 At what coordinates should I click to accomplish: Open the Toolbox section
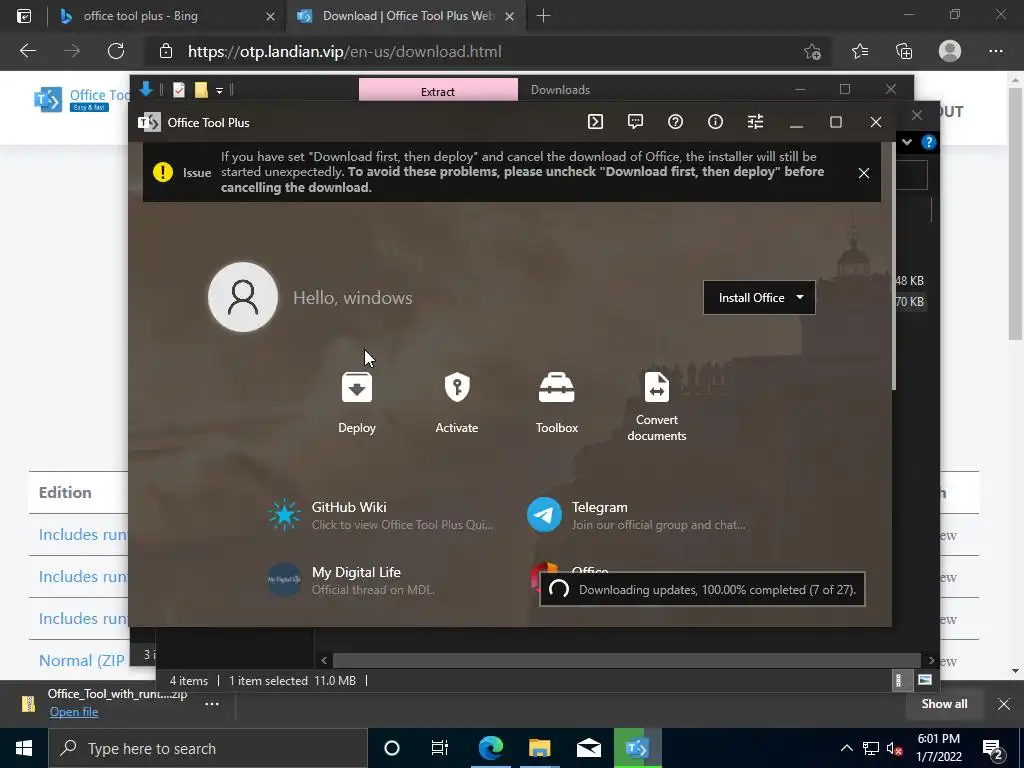tap(556, 403)
